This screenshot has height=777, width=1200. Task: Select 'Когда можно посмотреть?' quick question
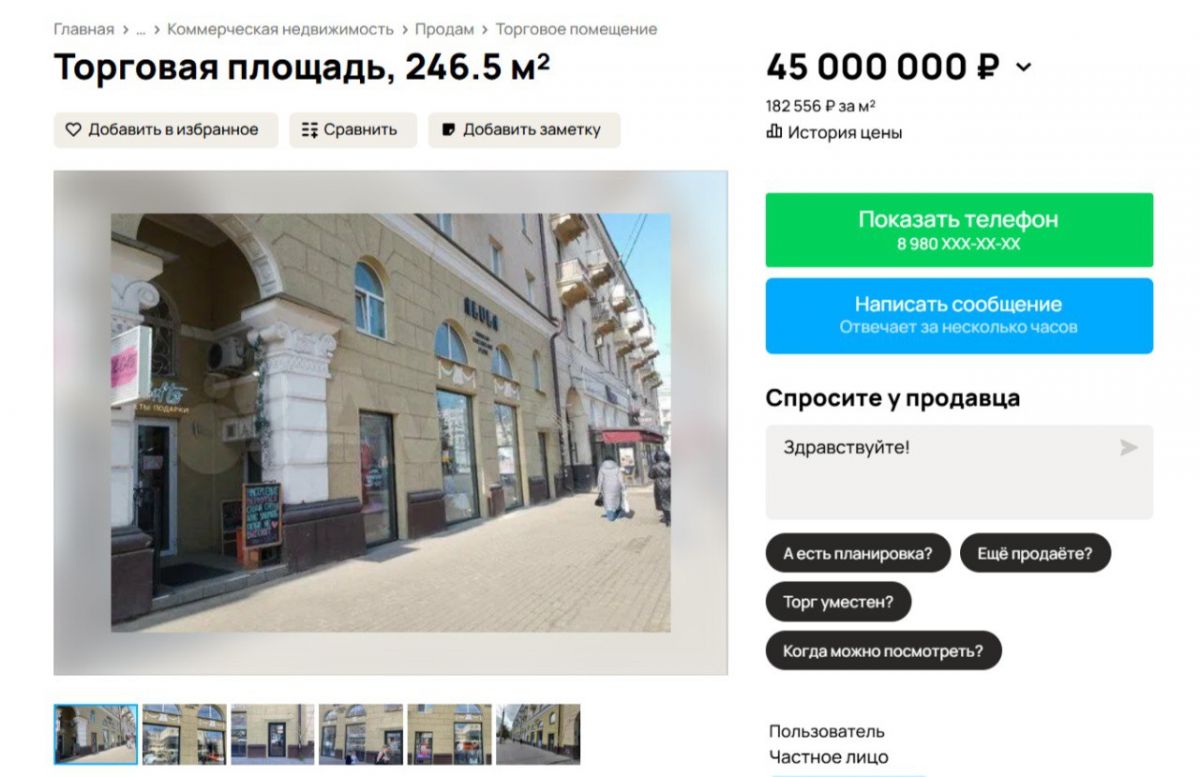(x=883, y=651)
